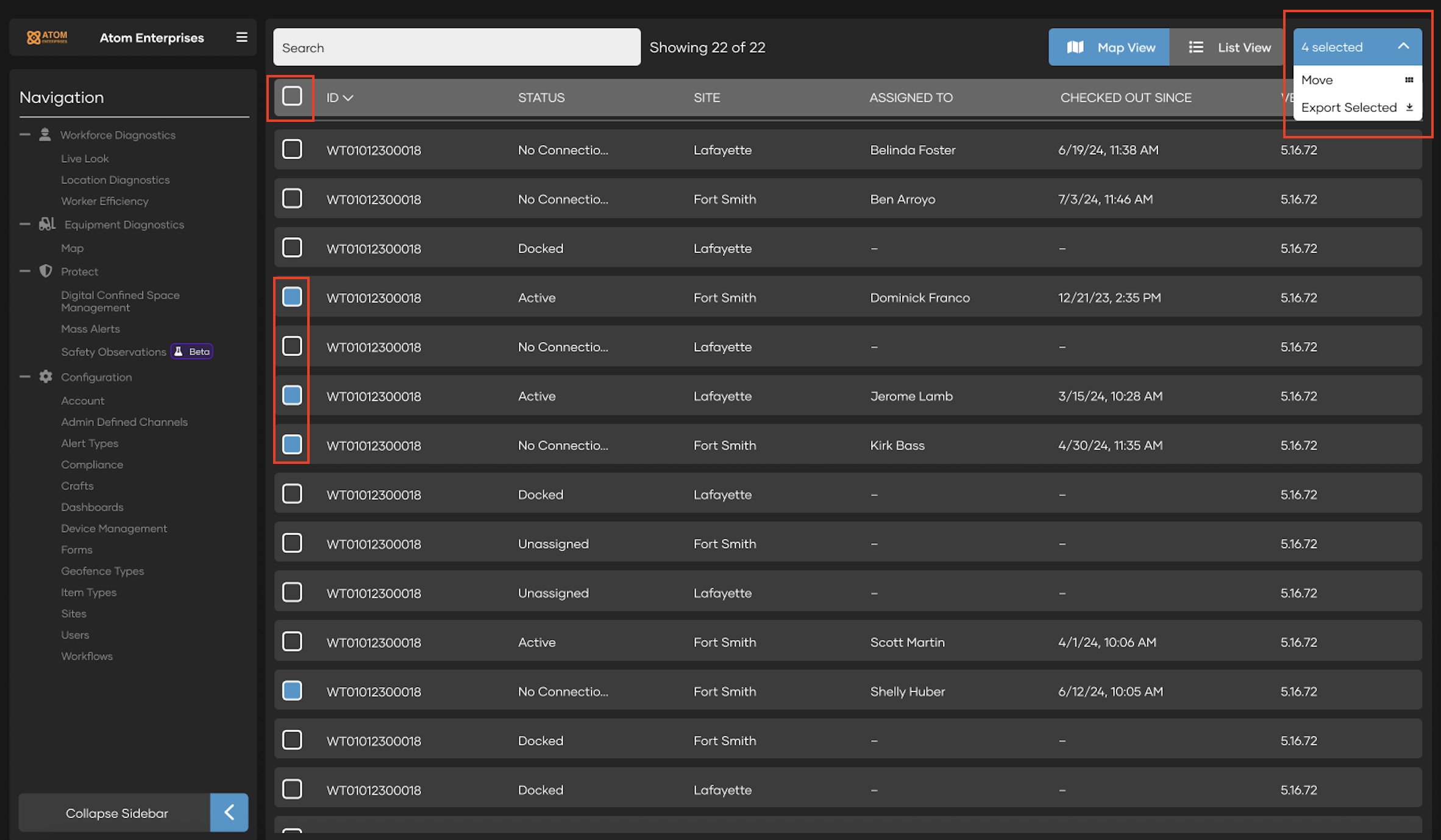Click the list icon in List View
Viewport: 1441px width, 840px height.
[1196, 47]
